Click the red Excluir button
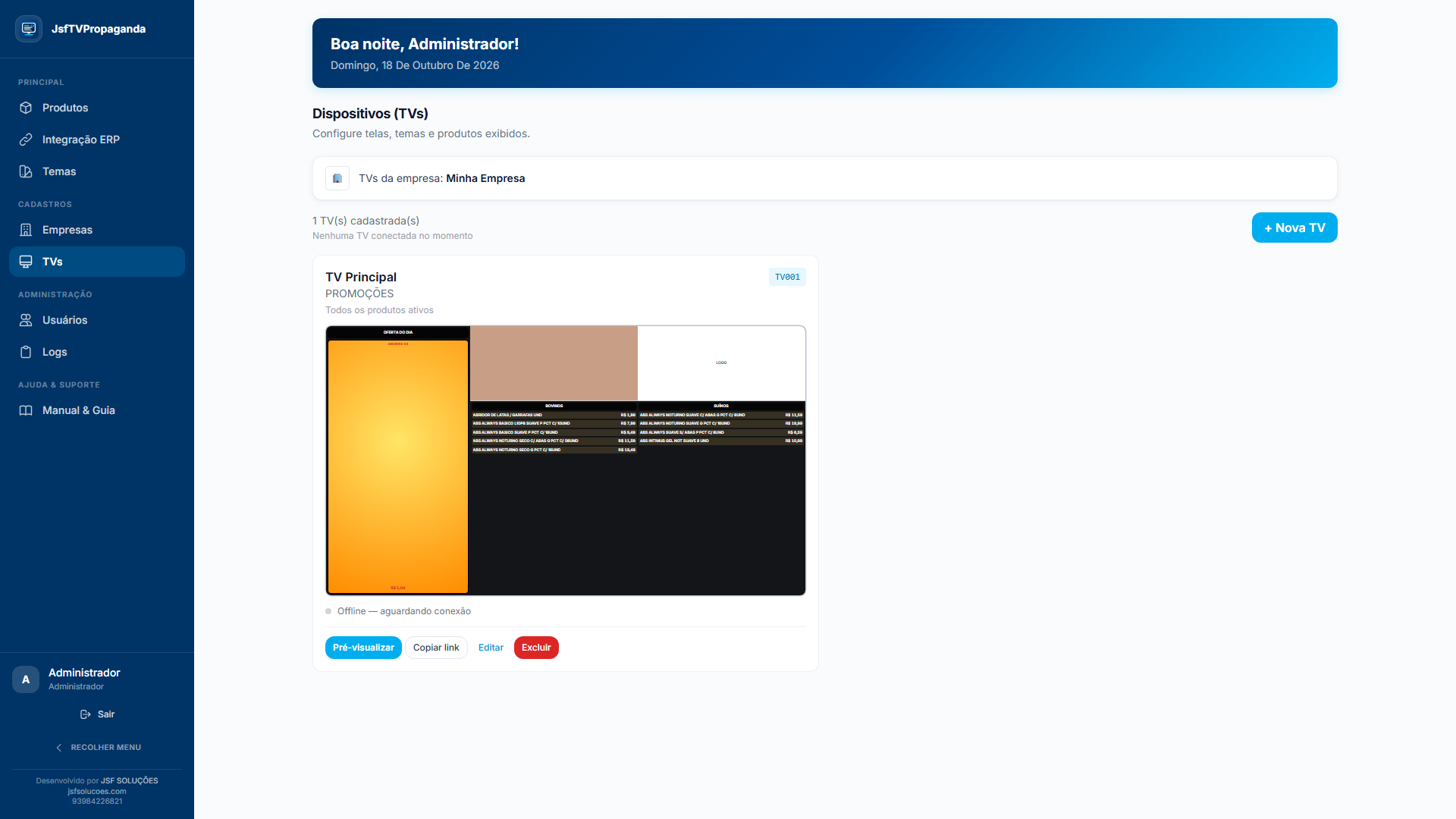The height and width of the screenshot is (819, 1456). [x=536, y=648]
